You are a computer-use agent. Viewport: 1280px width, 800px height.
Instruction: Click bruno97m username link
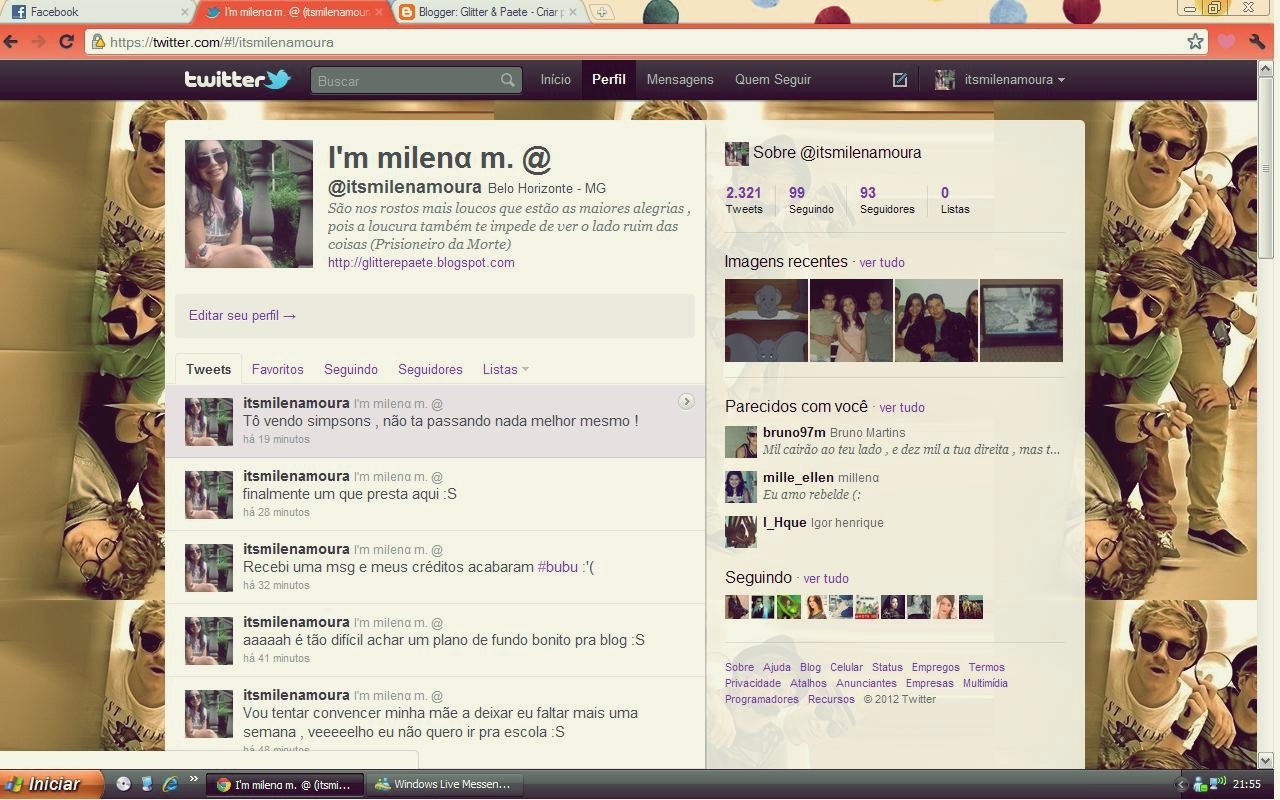794,432
